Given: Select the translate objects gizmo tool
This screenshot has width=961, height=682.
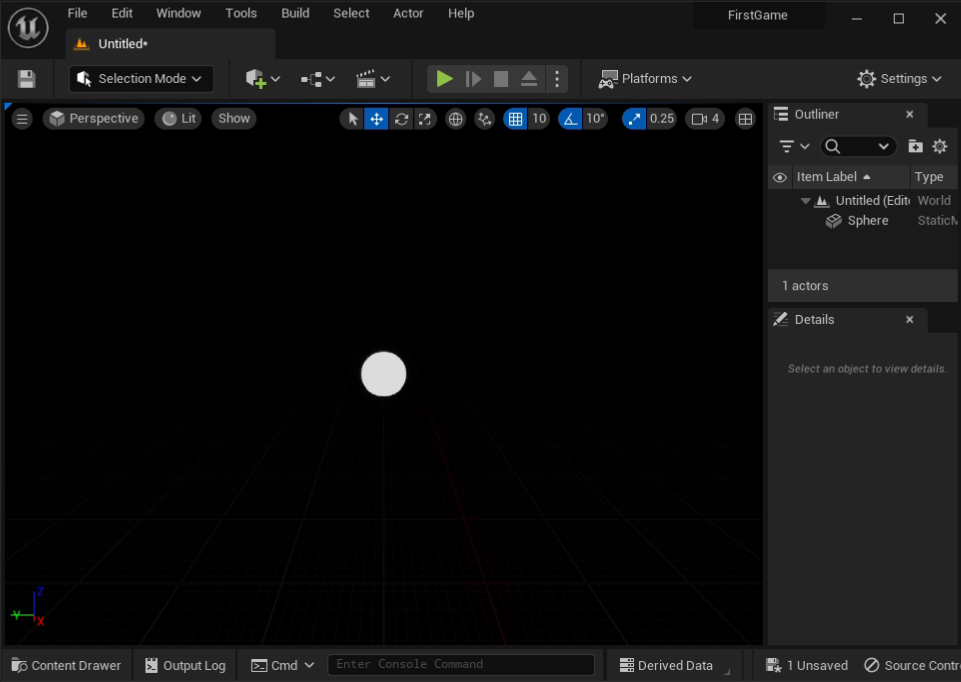Looking at the screenshot, I should (377, 119).
